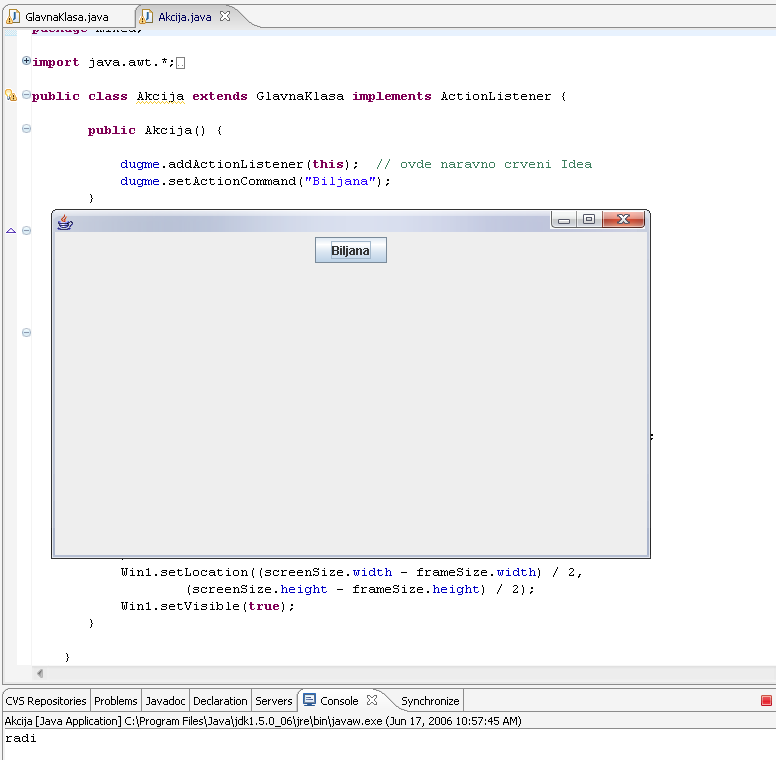The image size is (776, 760).
Task: Open the Synchronize view tab
Action: coord(430,701)
